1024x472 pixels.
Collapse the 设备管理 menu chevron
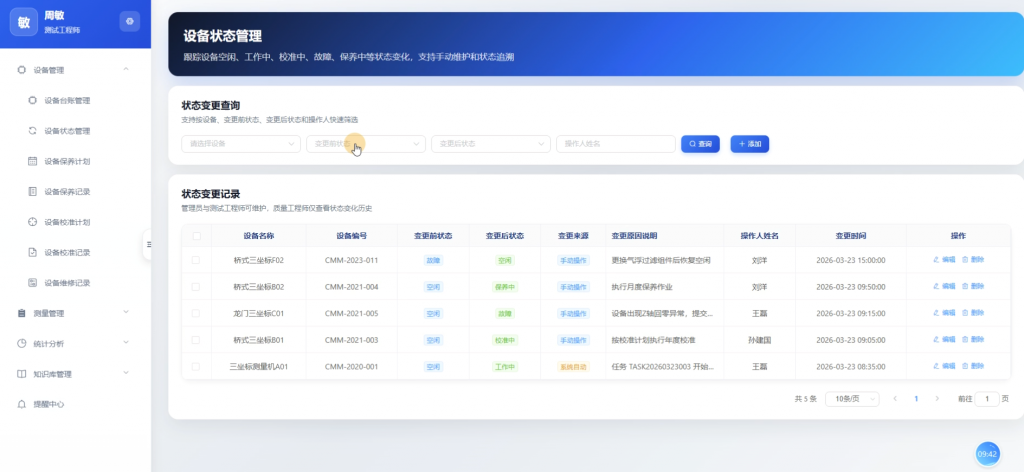[126, 69]
